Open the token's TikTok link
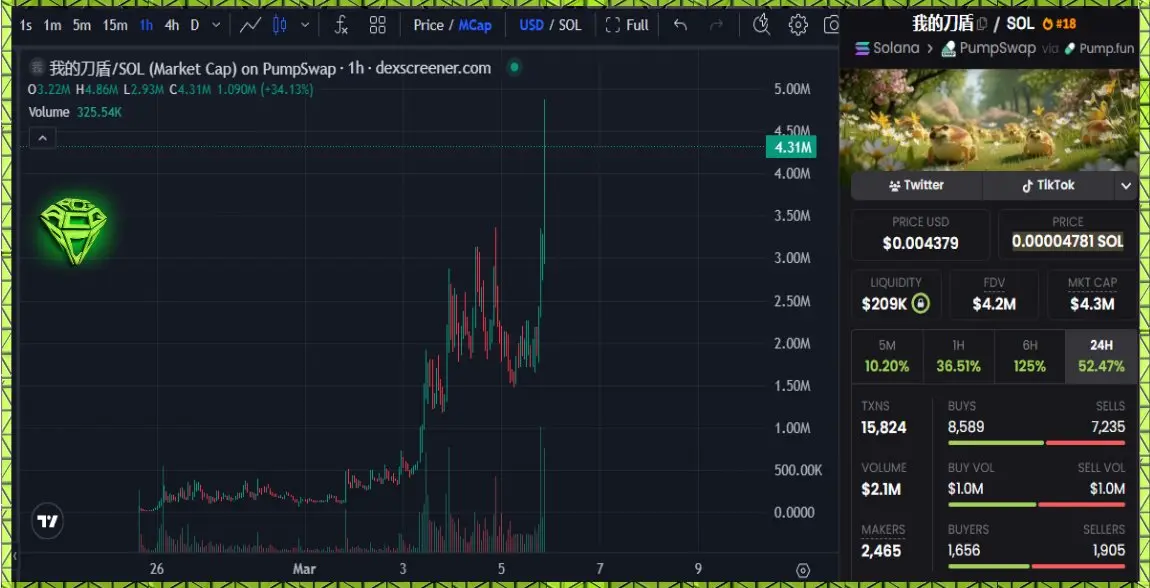The image size is (1150, 588). (x=1048, y=185)
